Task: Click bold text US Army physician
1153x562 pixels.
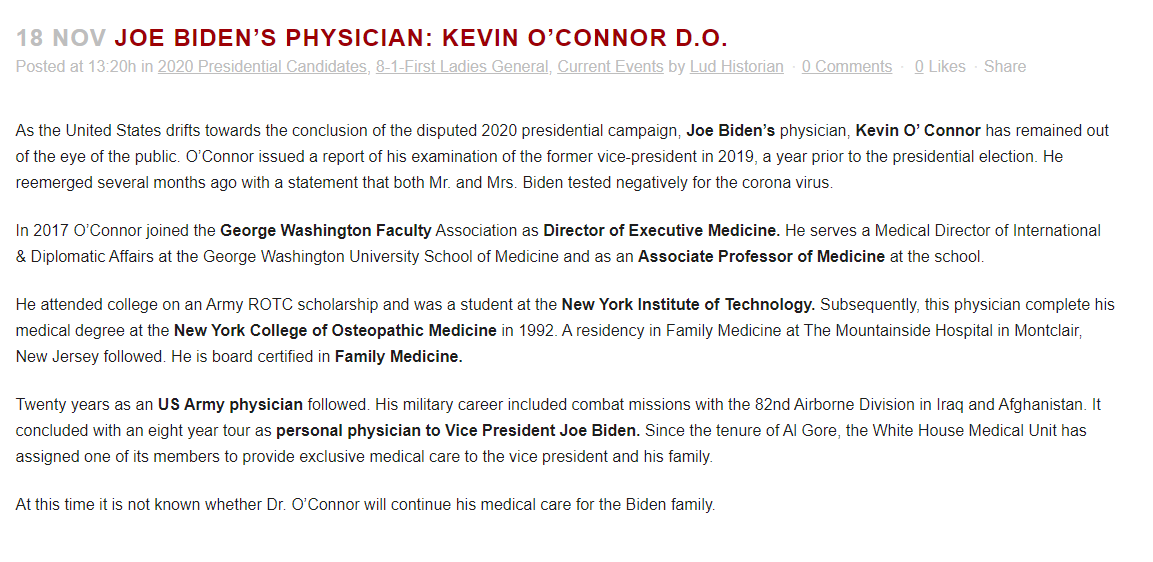Action: (x=230, y=405)
